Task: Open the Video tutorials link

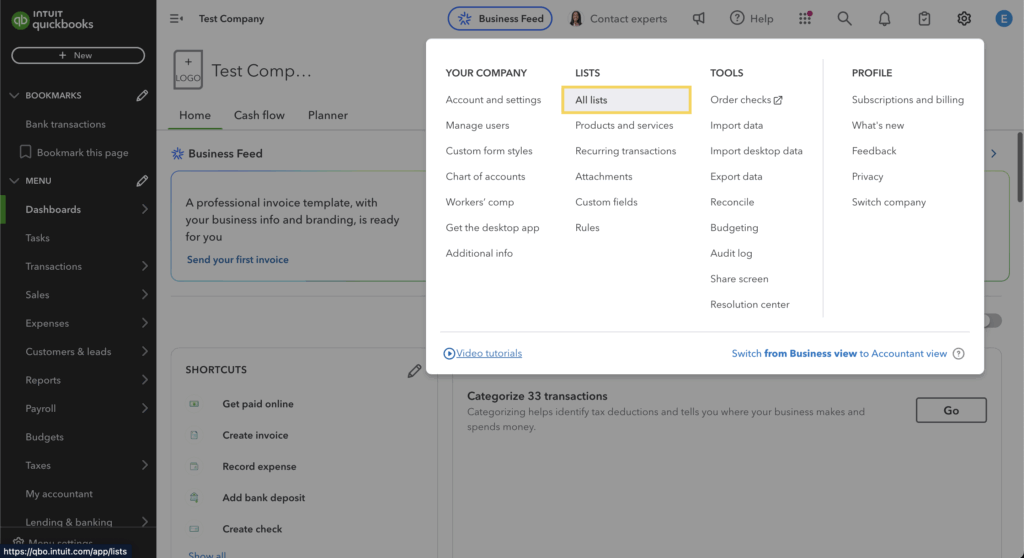Action: 488,353
